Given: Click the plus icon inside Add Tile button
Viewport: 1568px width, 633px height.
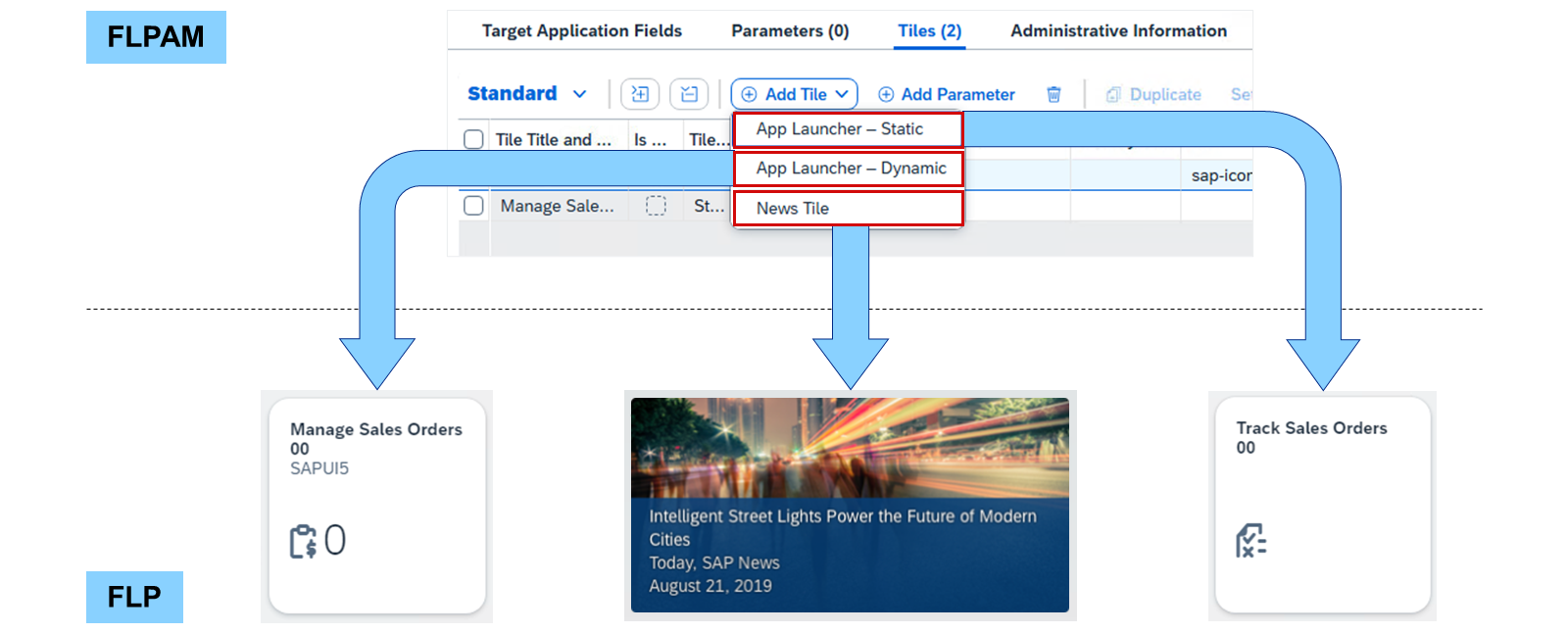Looking at the screenshot, I should 749,94.
